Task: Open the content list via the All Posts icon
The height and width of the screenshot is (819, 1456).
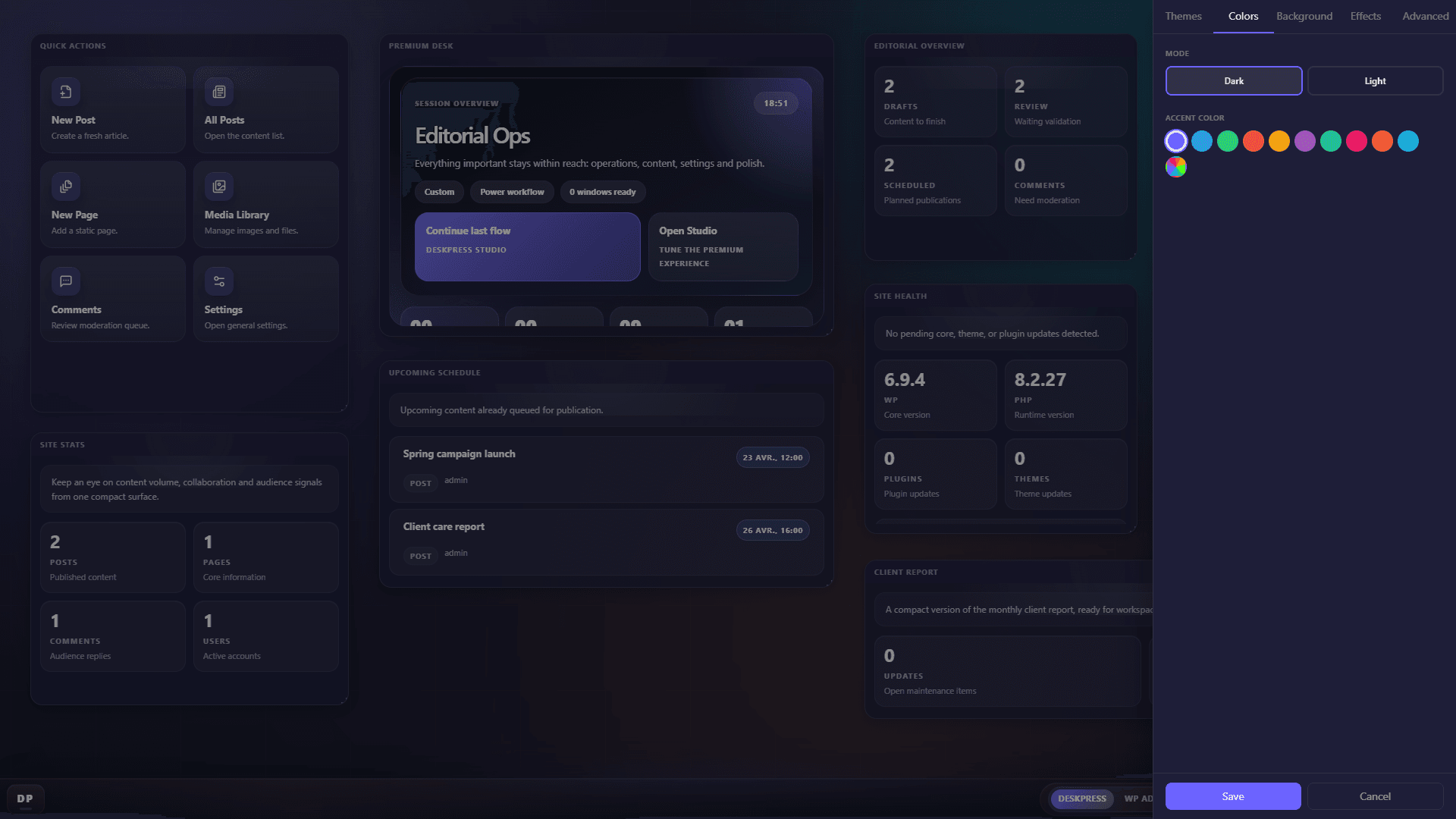Action: tap(218, 91)
